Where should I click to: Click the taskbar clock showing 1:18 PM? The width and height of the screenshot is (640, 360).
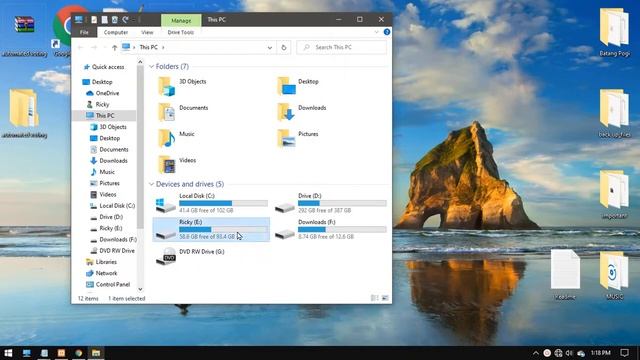click(x=600, y=353)
